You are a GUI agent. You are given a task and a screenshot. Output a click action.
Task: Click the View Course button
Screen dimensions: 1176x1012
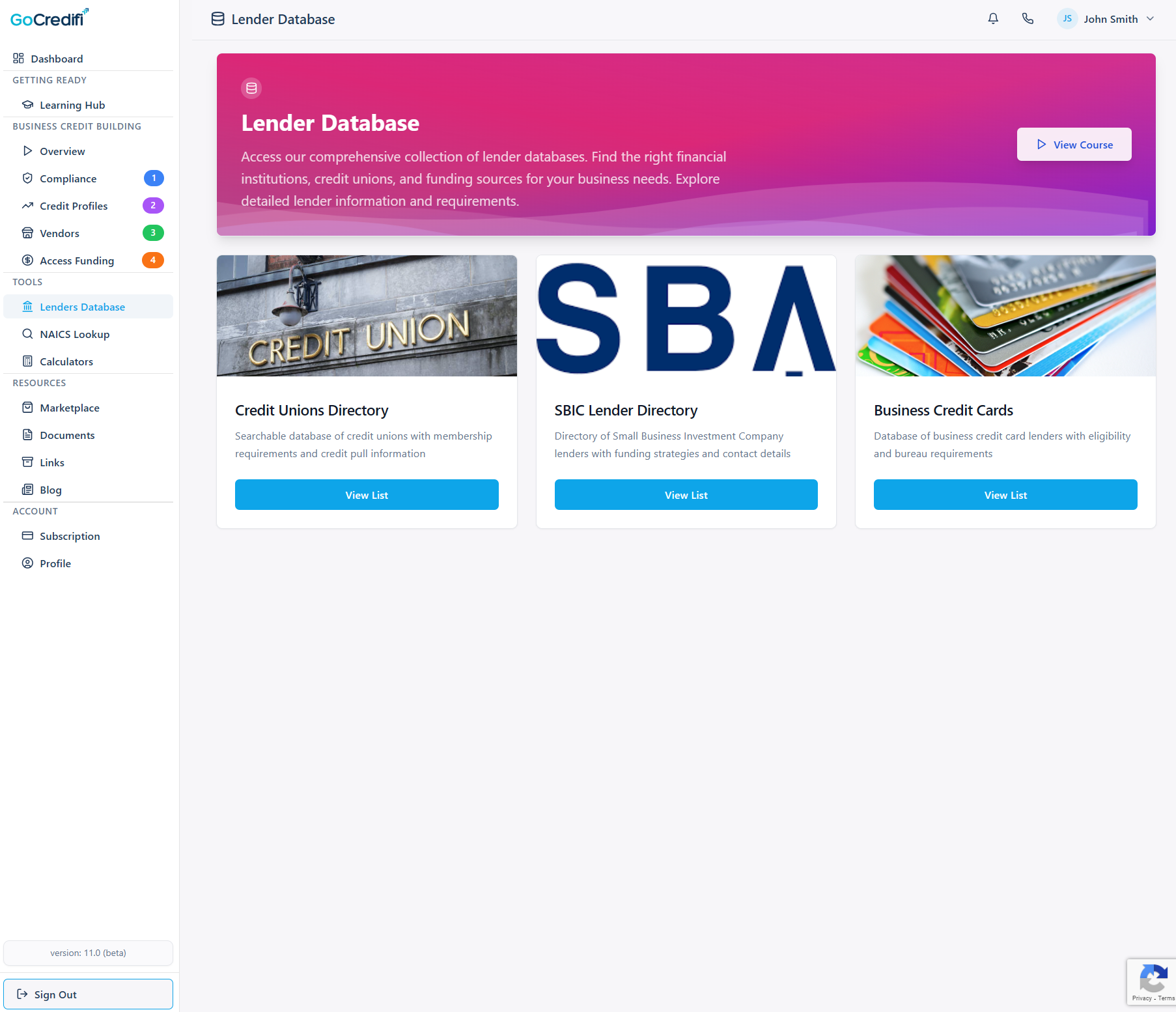1073,144
